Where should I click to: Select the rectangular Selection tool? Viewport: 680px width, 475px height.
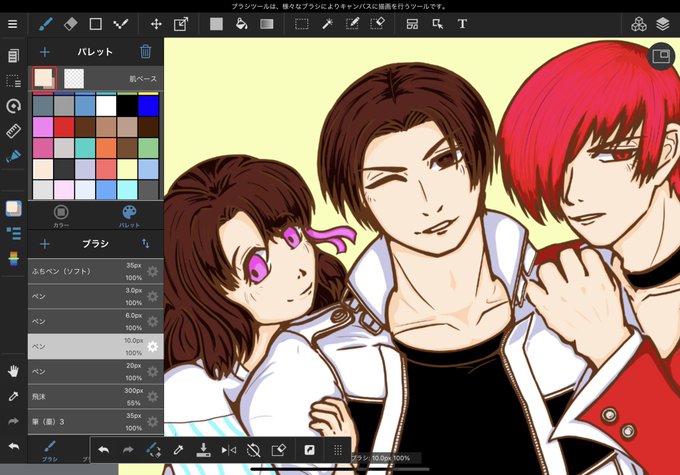point(301,24)
